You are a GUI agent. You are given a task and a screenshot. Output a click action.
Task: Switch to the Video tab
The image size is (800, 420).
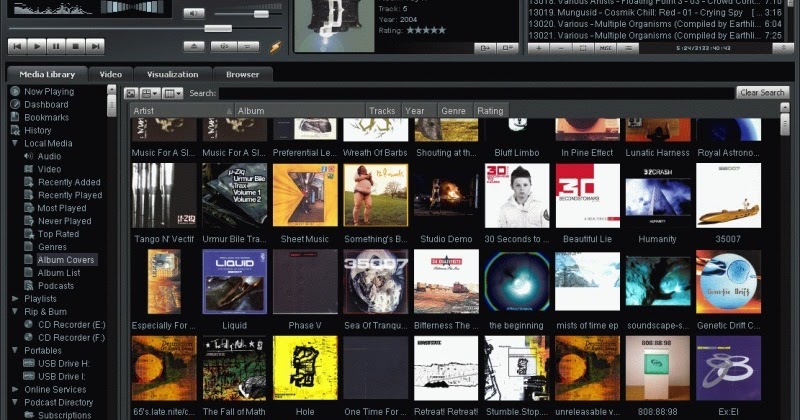pos(111,75)
